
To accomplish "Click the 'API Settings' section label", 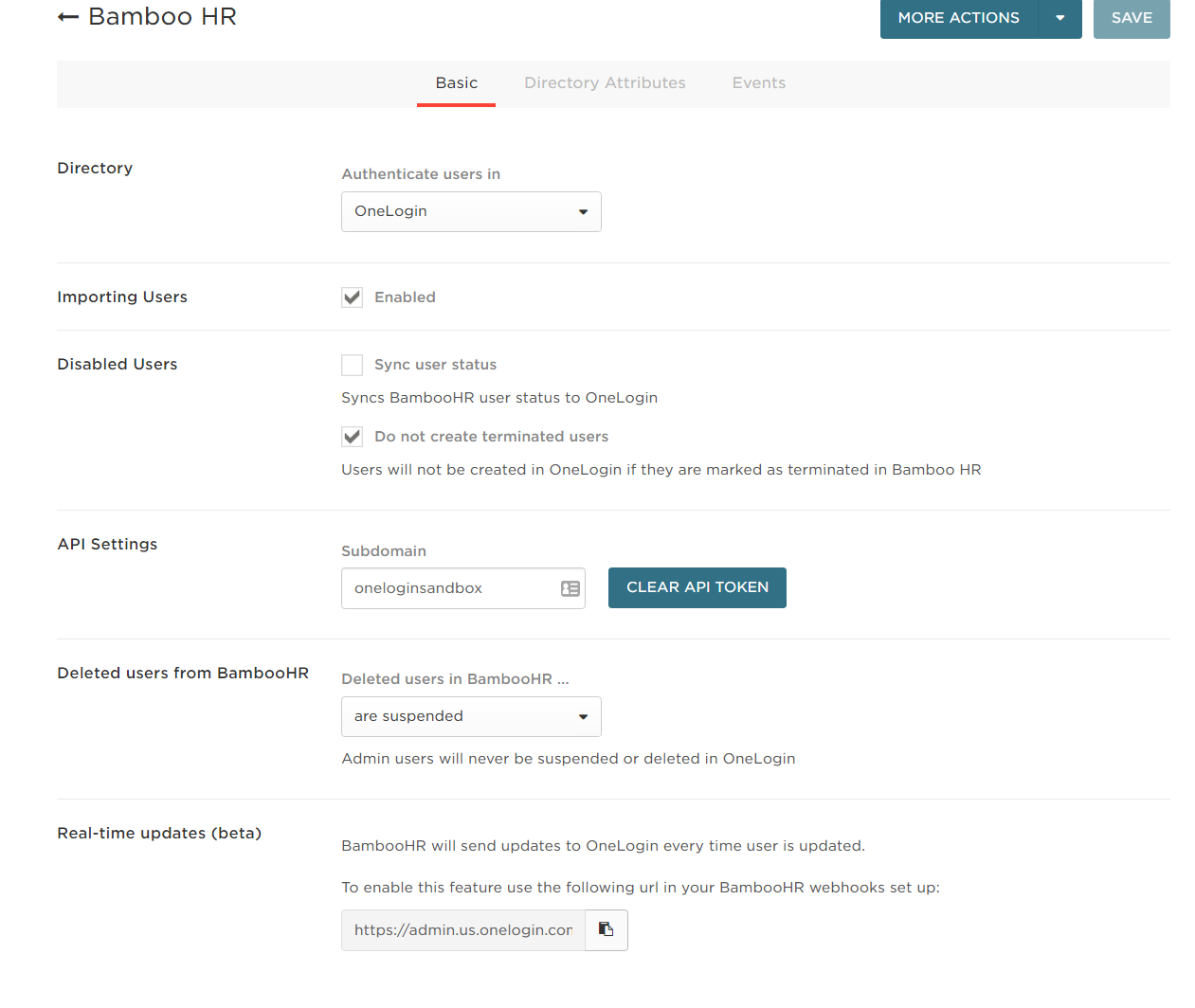I will (x=107, y=545).
